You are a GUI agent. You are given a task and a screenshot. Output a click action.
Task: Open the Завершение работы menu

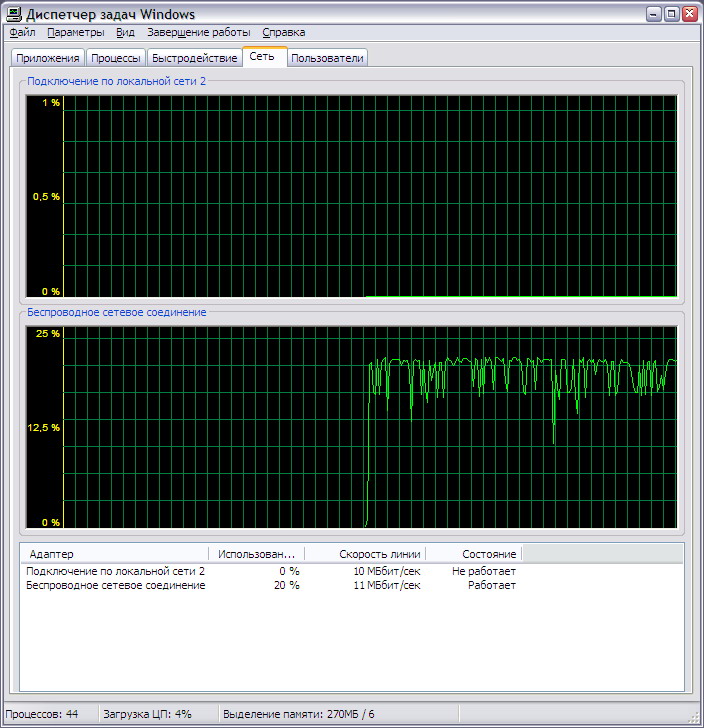[199, 32]
